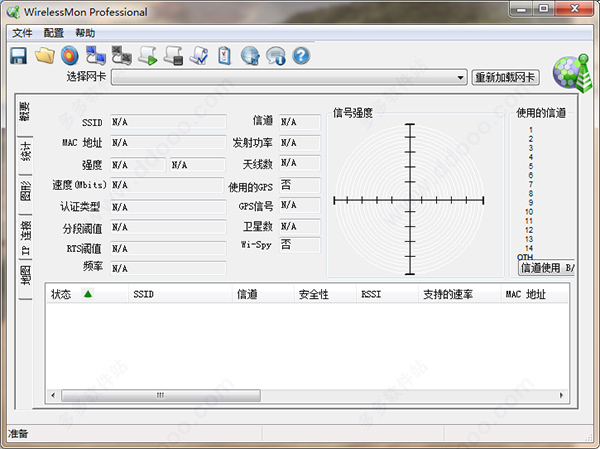This screenshot has height=449, width=600.
Task: Click the 天线数 N/A field
Action: (x=300, y=163)
